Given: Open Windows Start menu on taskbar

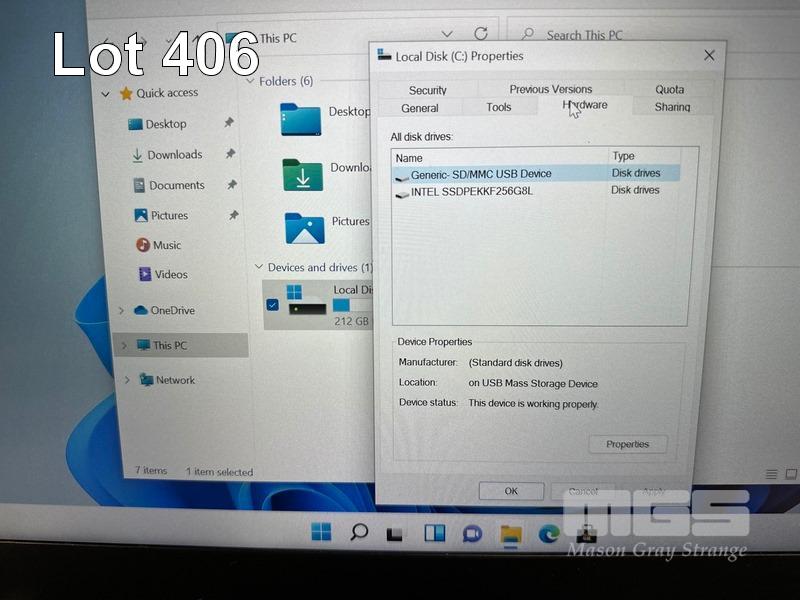Looking at the screenshot, I should click(321, 532).
